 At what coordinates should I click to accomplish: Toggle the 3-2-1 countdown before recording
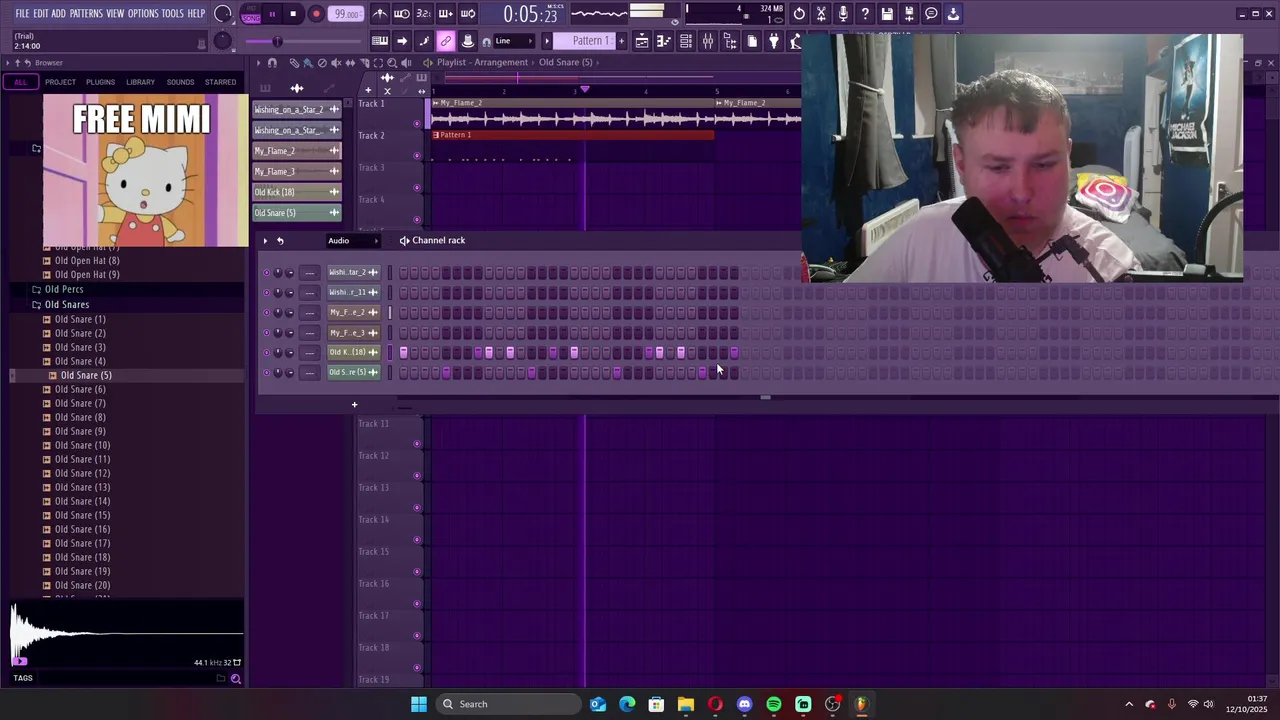424,14
